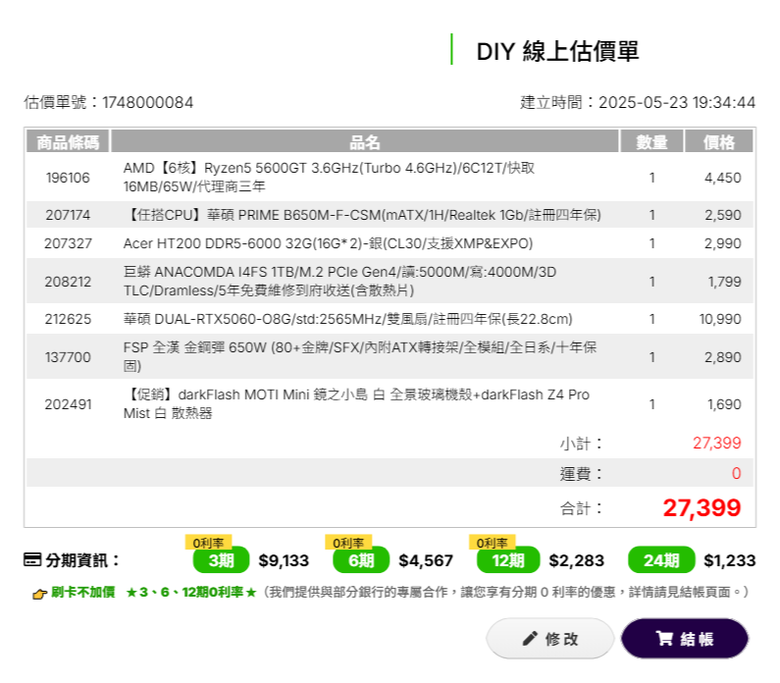Screen dimensions: 780x683
Task: Click the 巨蟒 ANACOMDA I4FS 1TB product name
Action: click(x=340, y=281)
